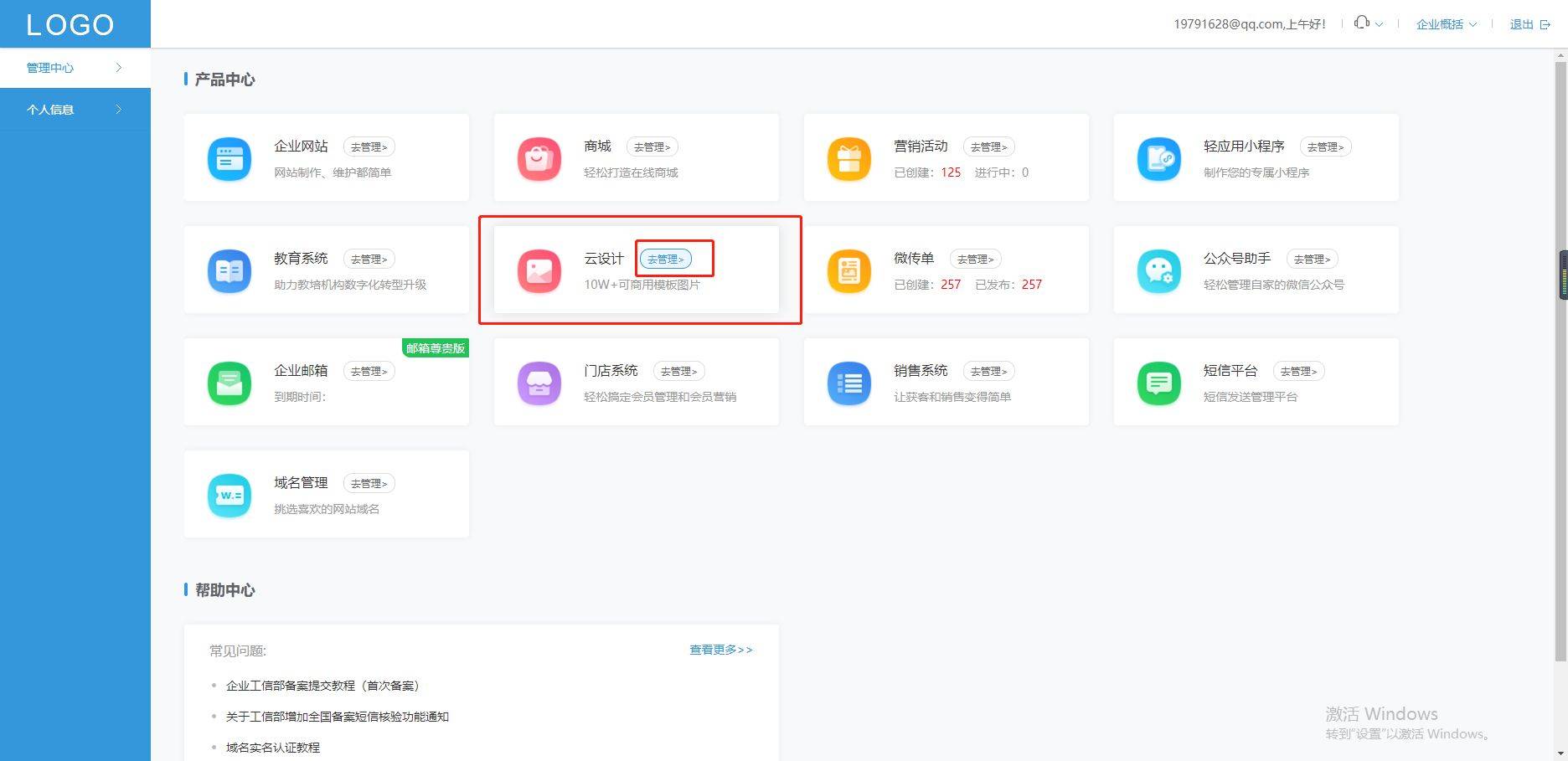Click the 企业邮箱 product title

tap(301, 371)
